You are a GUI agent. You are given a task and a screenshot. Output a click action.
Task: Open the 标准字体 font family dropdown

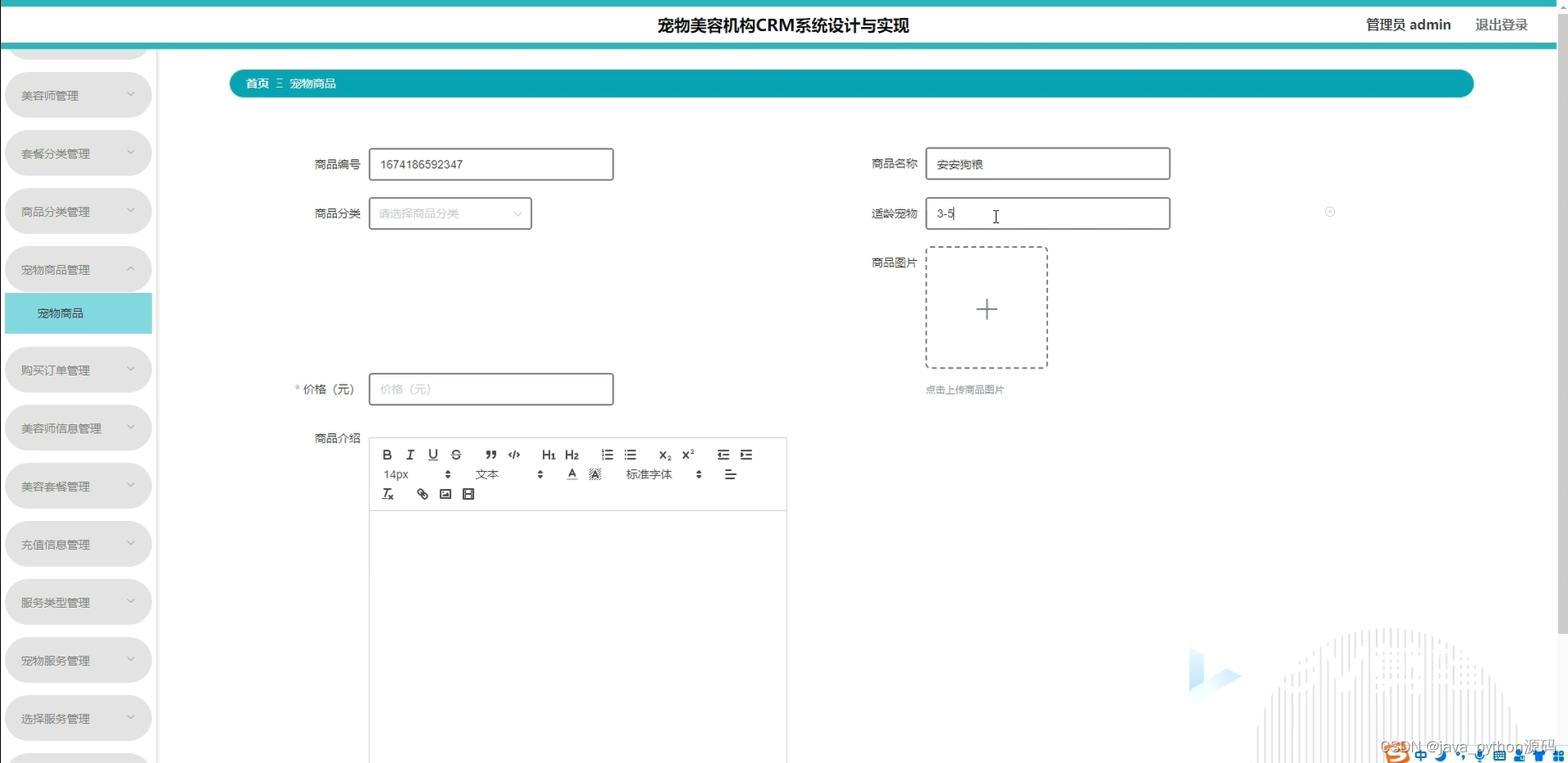point(663,474)
